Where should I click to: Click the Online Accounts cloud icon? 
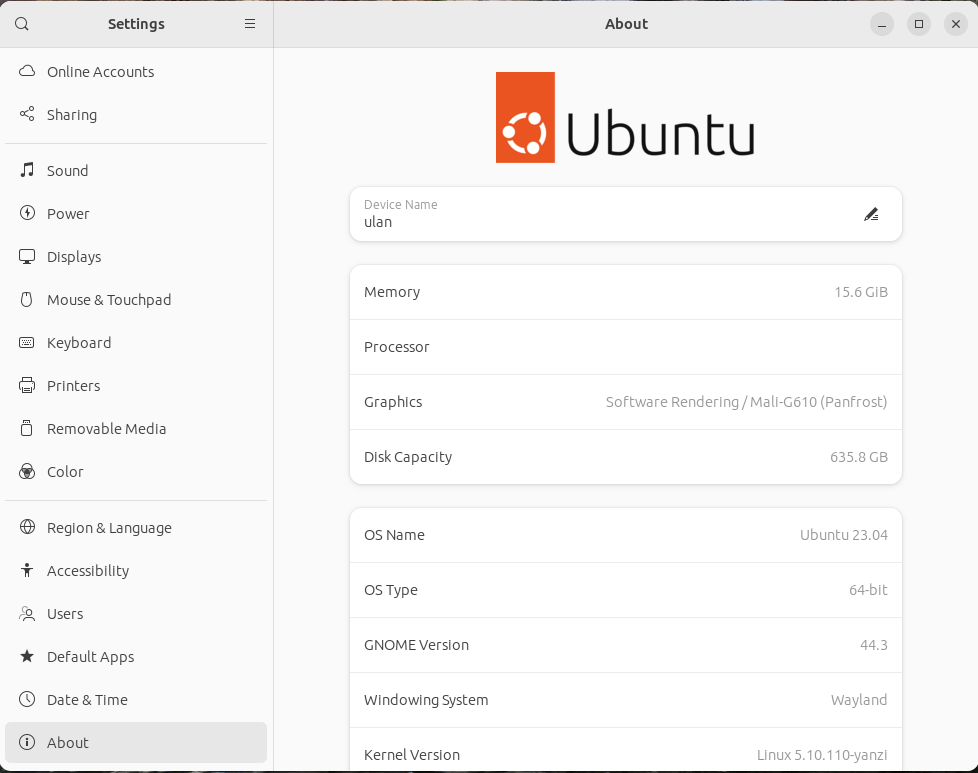click(27, 71)
